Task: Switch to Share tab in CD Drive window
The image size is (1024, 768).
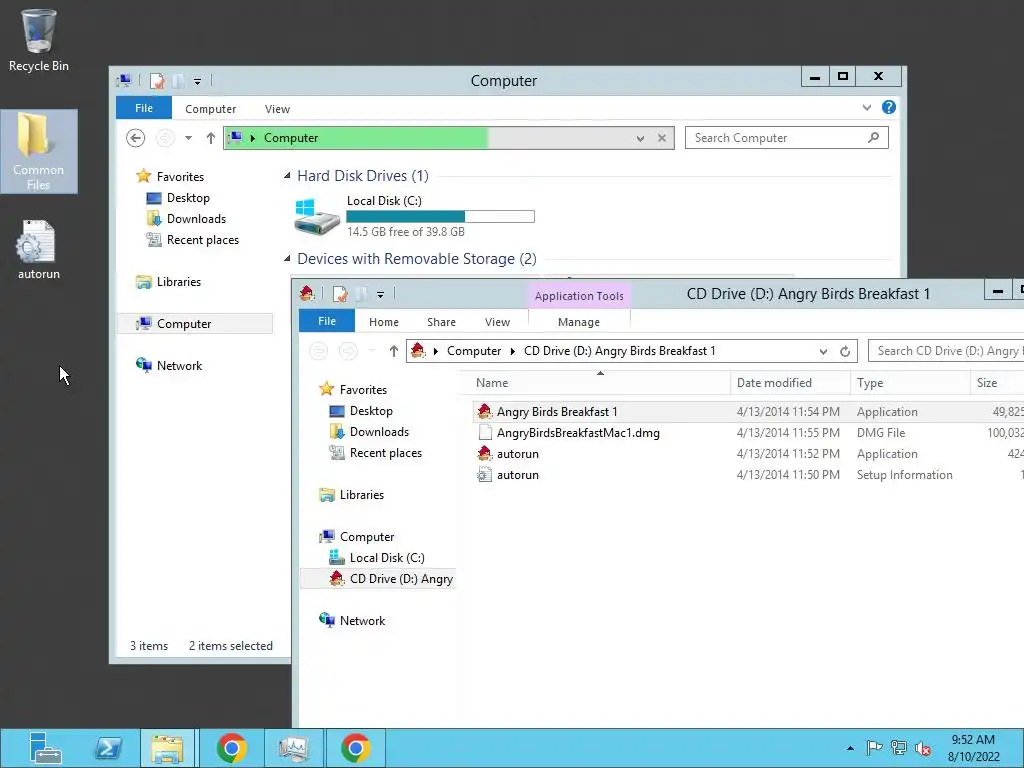Action: pos(441,322)
